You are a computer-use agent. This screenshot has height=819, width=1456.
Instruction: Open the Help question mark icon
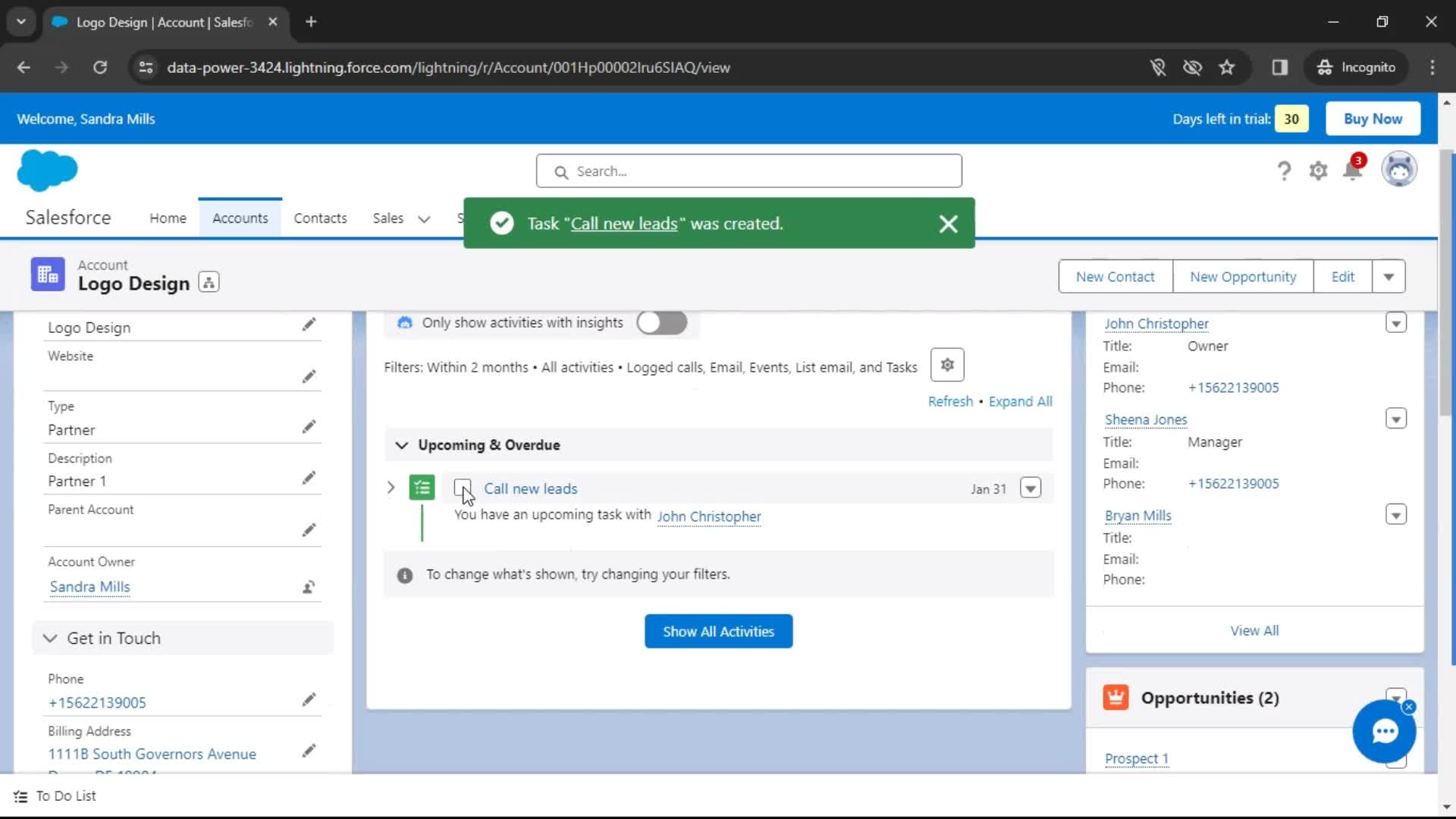[1283, 171]
